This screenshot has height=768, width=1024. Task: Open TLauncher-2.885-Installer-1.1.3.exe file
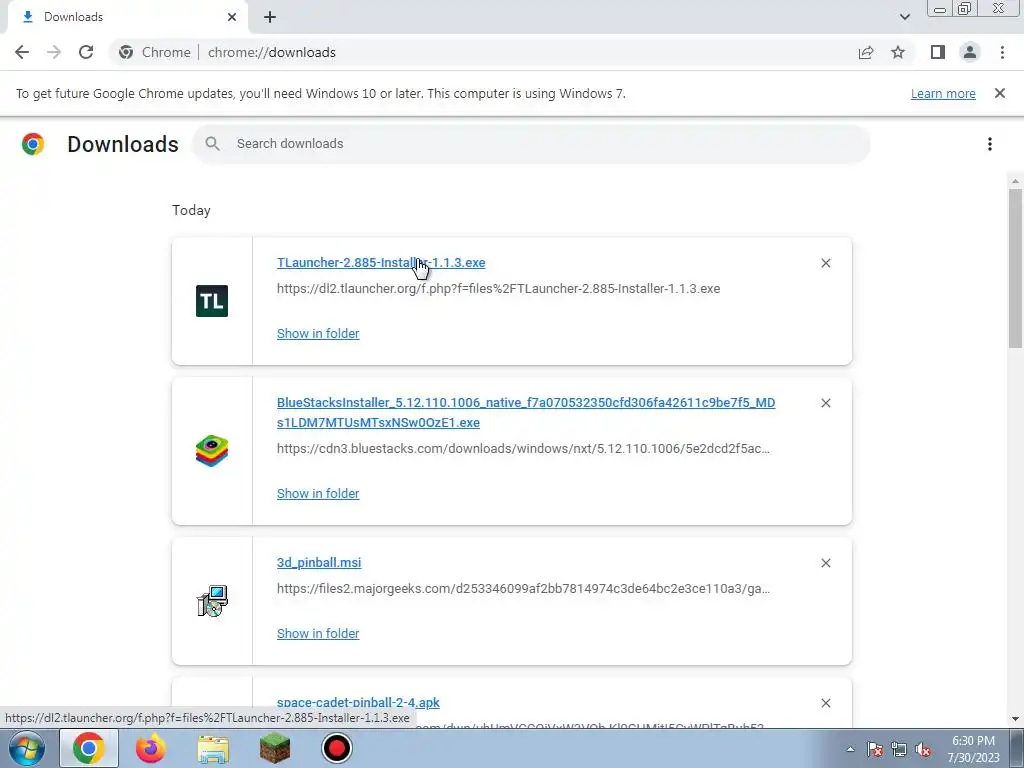click(381, 263)
